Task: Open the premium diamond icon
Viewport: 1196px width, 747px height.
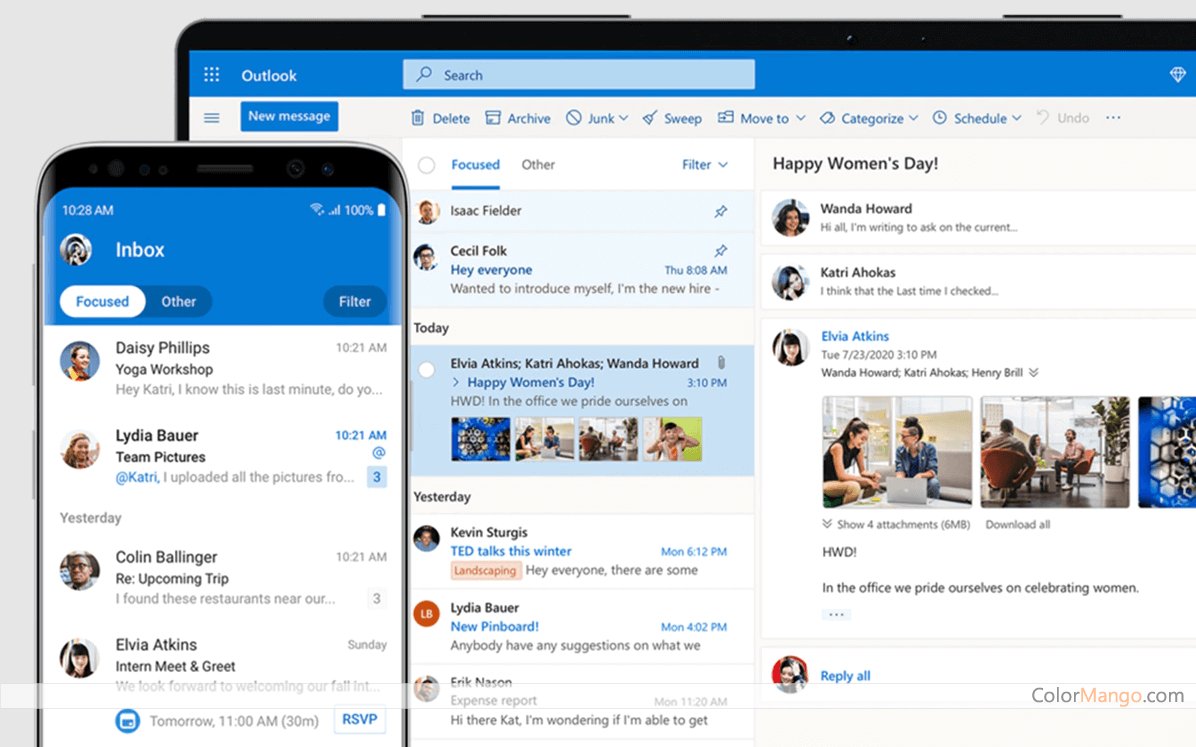Action: tap(1177, 75)
